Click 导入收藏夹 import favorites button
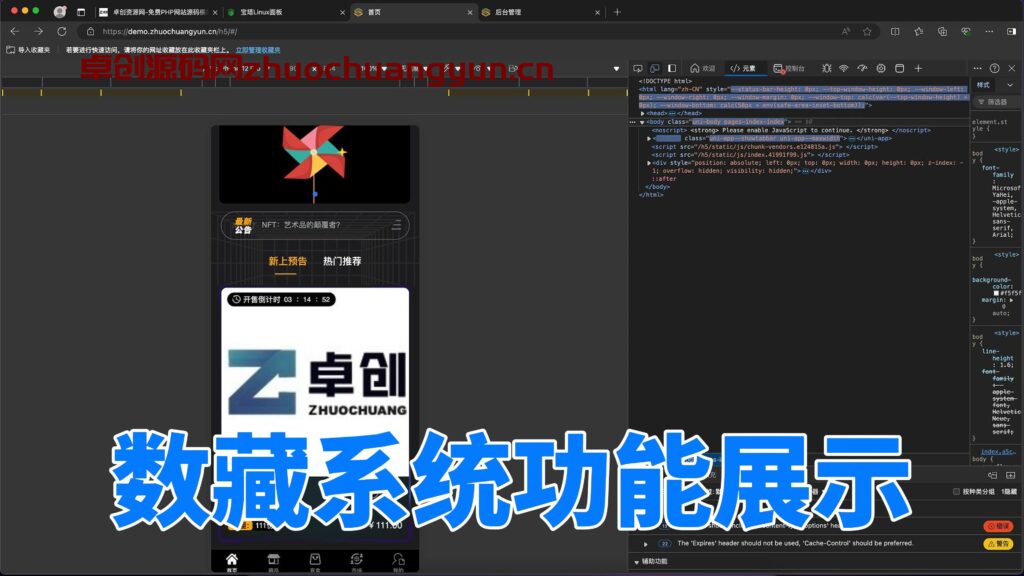1024x576 pixels. pyautogui.click(x=28, y=50)
